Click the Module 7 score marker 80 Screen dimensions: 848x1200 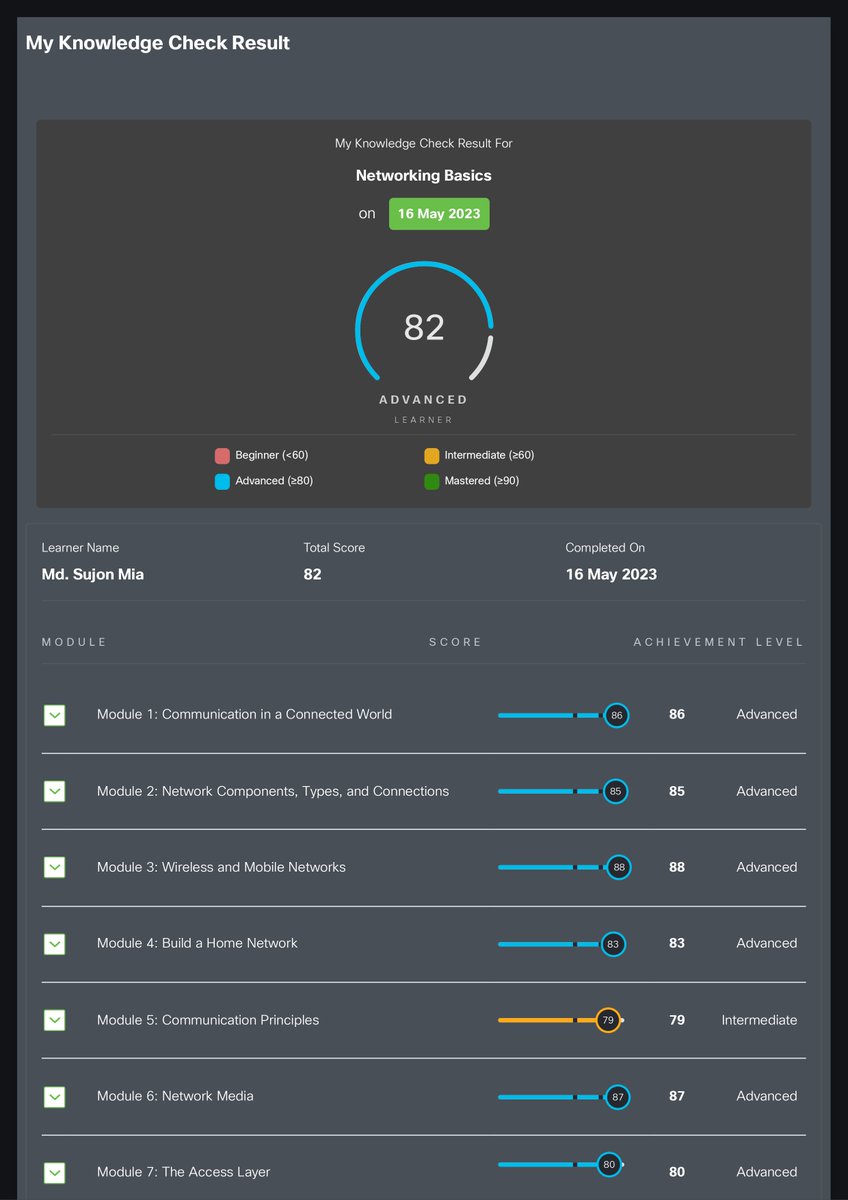(609, 1164)
